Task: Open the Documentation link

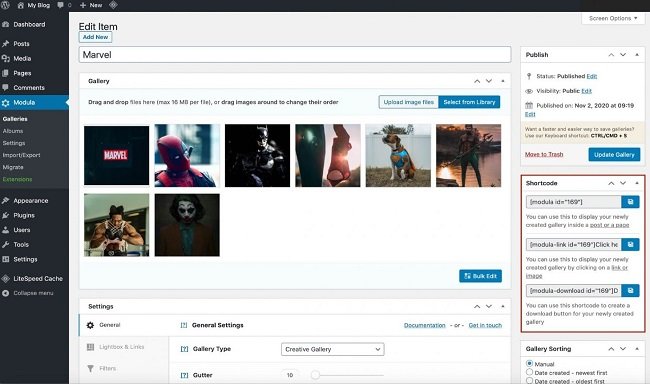Action: point(424,325)
